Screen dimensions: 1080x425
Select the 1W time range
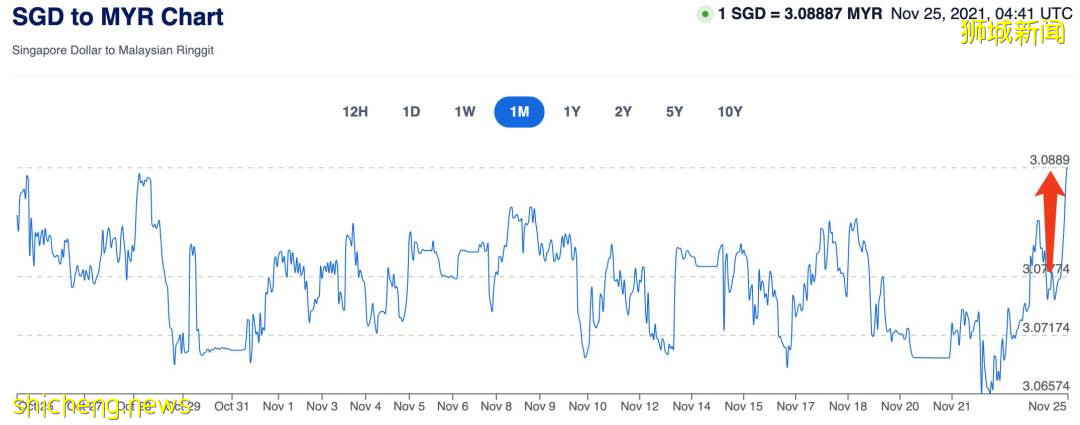tap(465, 112)
